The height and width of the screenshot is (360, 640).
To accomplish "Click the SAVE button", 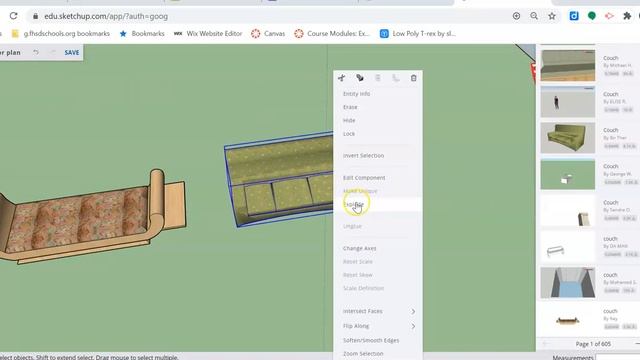I will click(72, 53).
